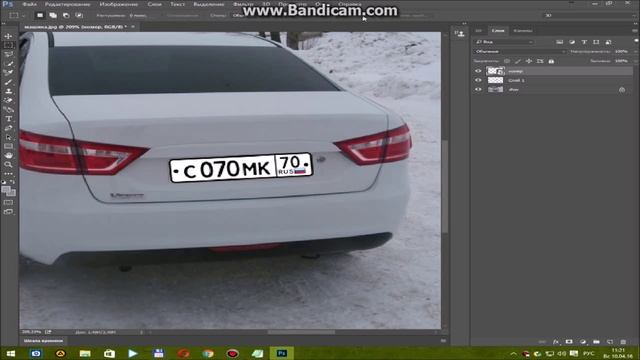Change screen mode via toolbar icon
Screen dimensions: 640x360
tap(8, 212)
